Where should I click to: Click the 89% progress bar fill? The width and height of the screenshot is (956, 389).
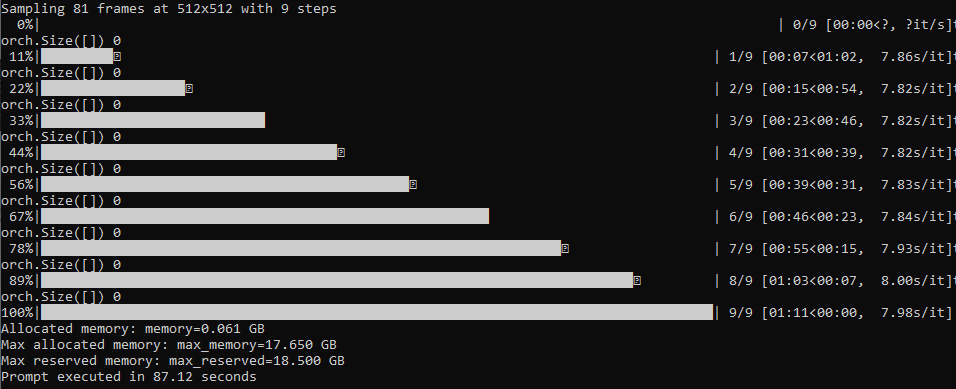pyautogui.click(x=337, y=280)
